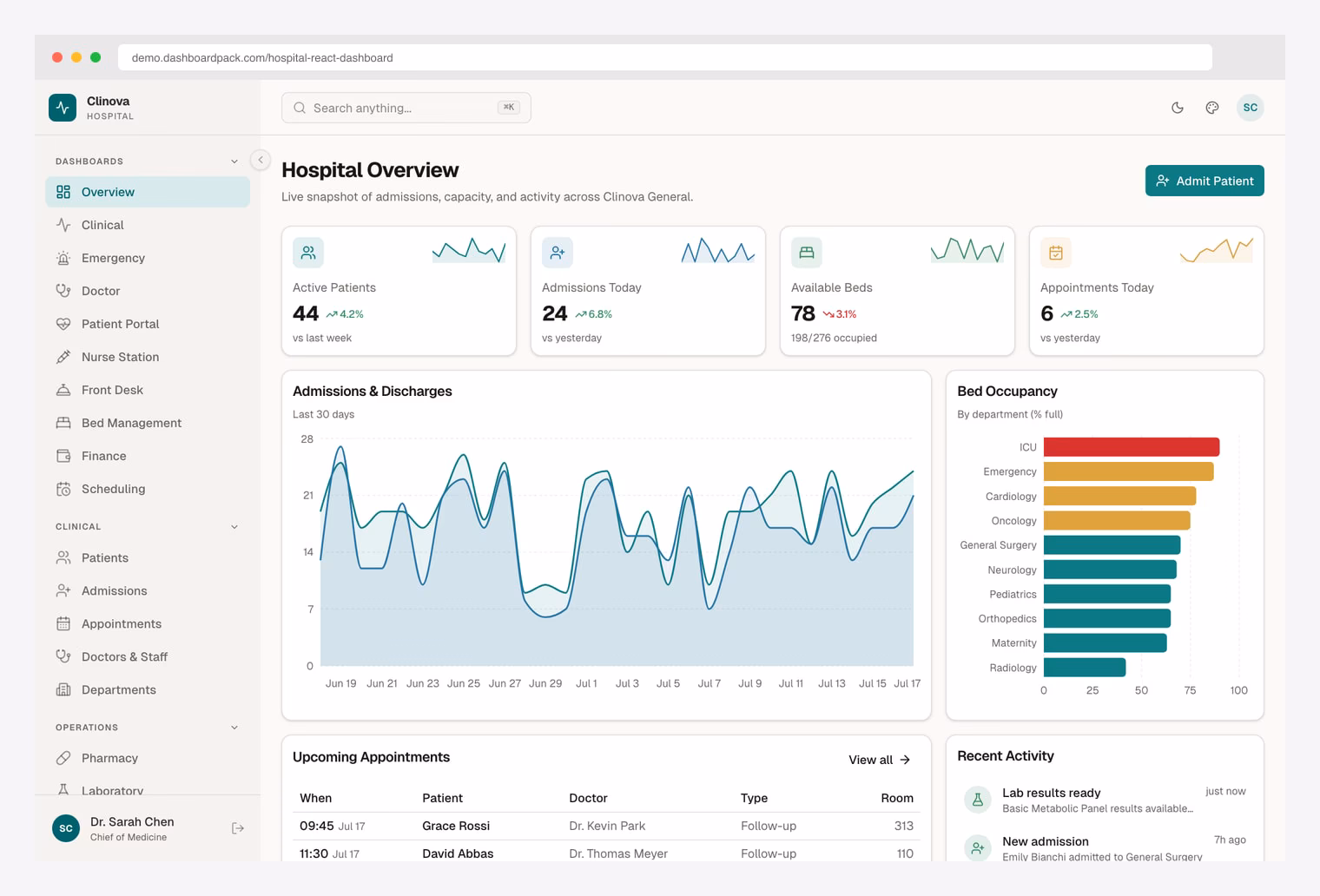Open the Emergency dashboard
This screenshot has width=1320, height=896.
click(148, 258)
